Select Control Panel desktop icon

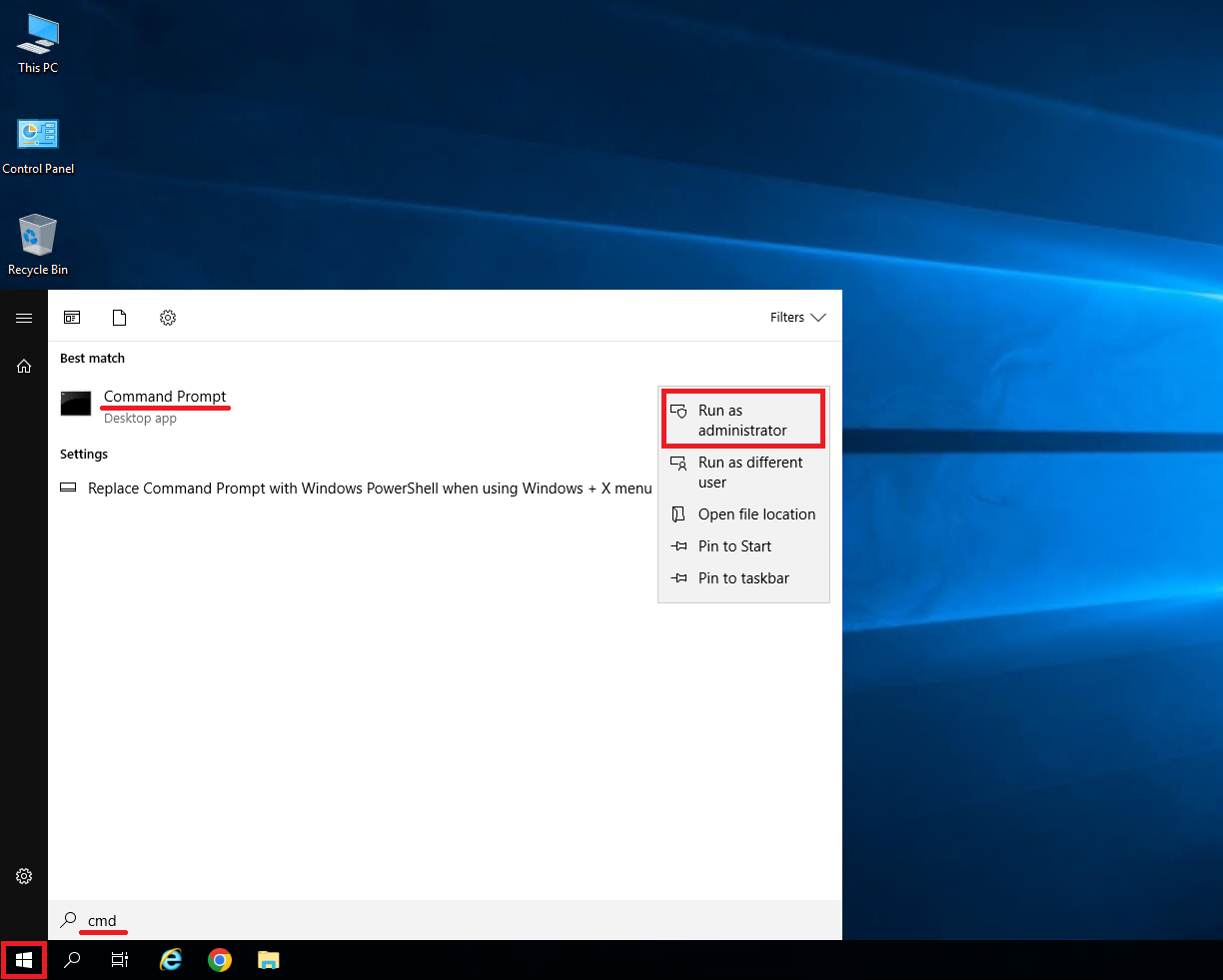click(38, 146)
